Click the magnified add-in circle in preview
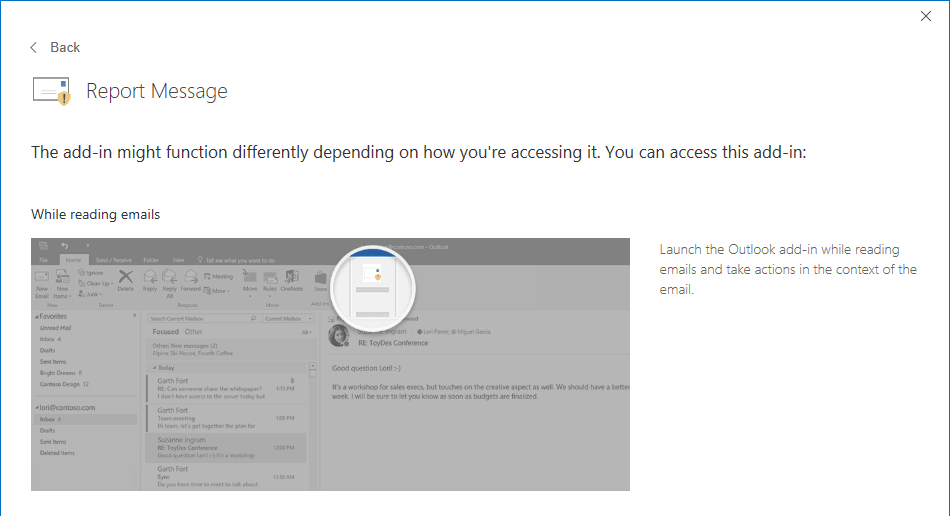This screenshot has width=950, height=516. pyautogui.click(x=373, y=288)
